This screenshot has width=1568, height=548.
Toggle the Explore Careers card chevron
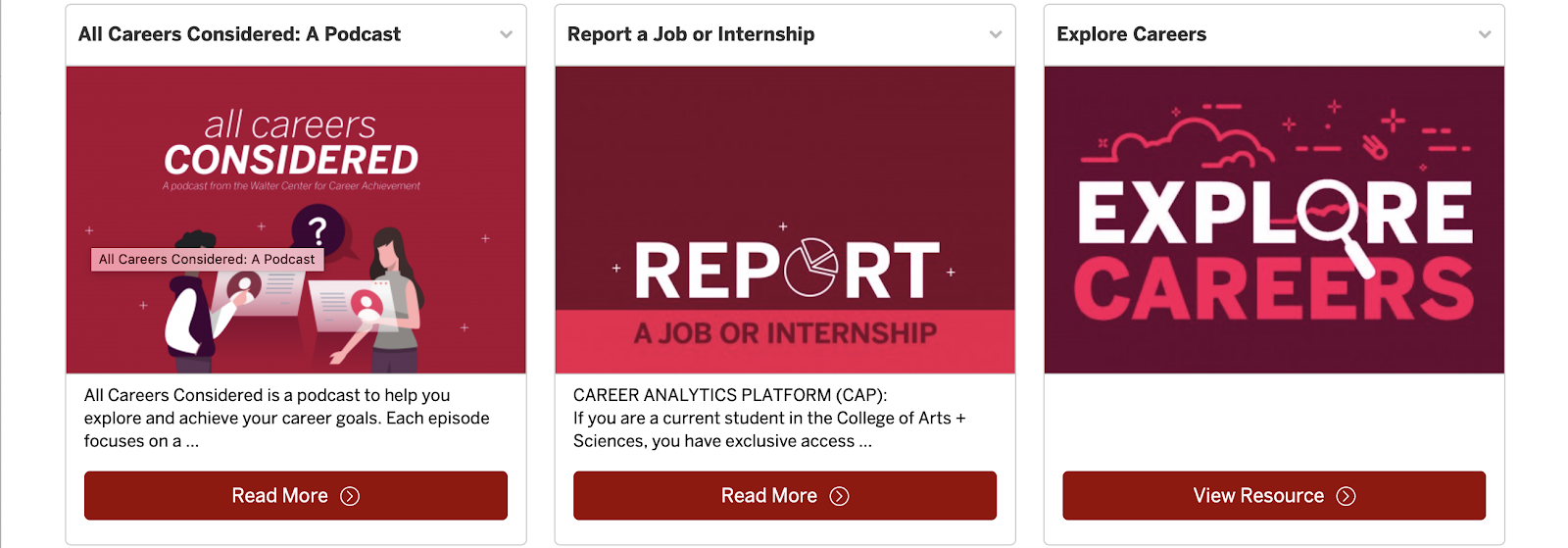coord(1485,34)
